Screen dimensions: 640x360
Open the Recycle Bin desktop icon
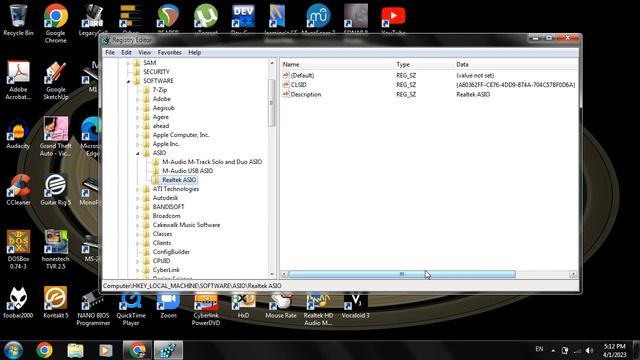[x=18, y=19]
